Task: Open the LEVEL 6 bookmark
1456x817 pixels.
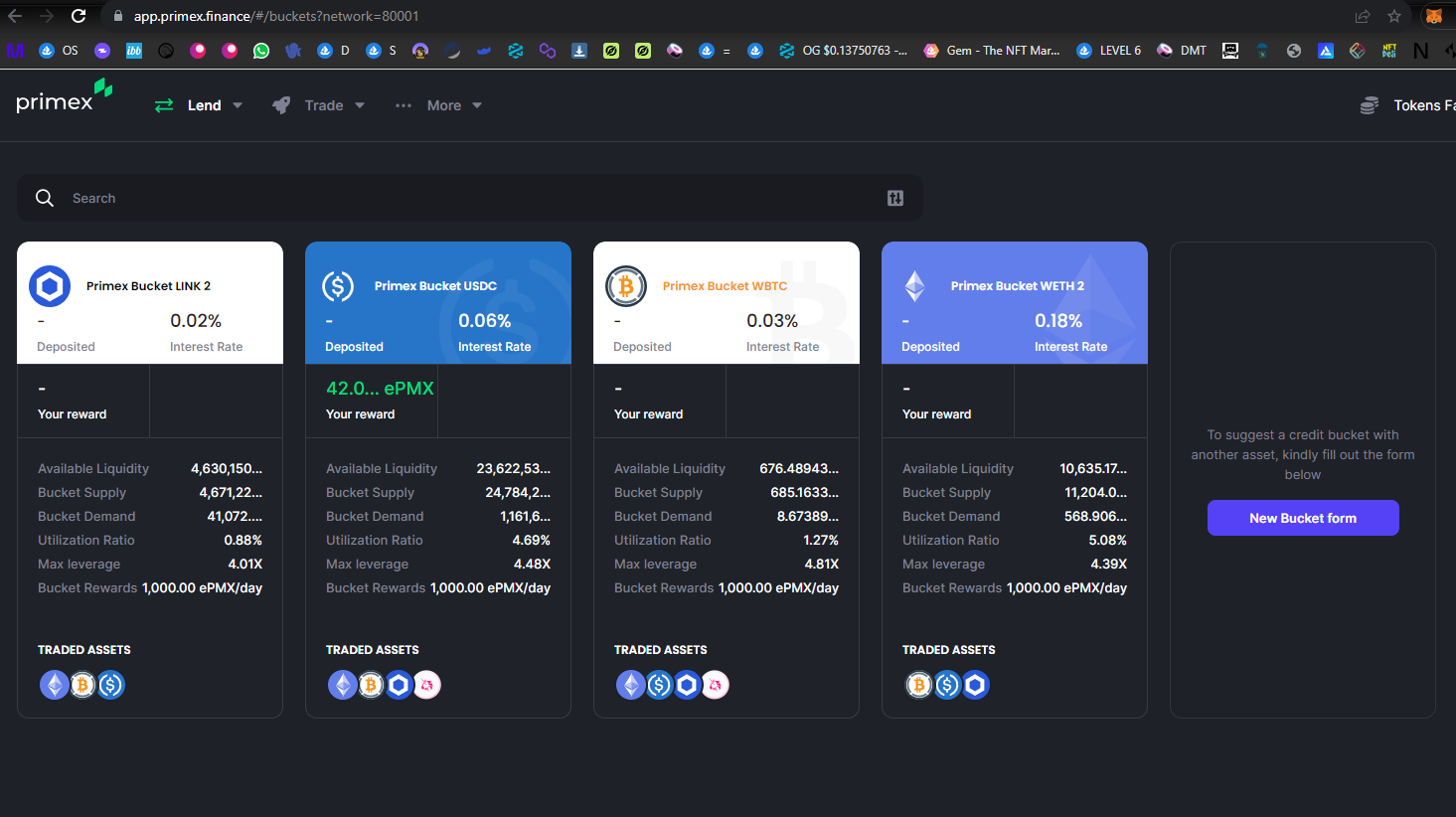Action: point(1109,50)
